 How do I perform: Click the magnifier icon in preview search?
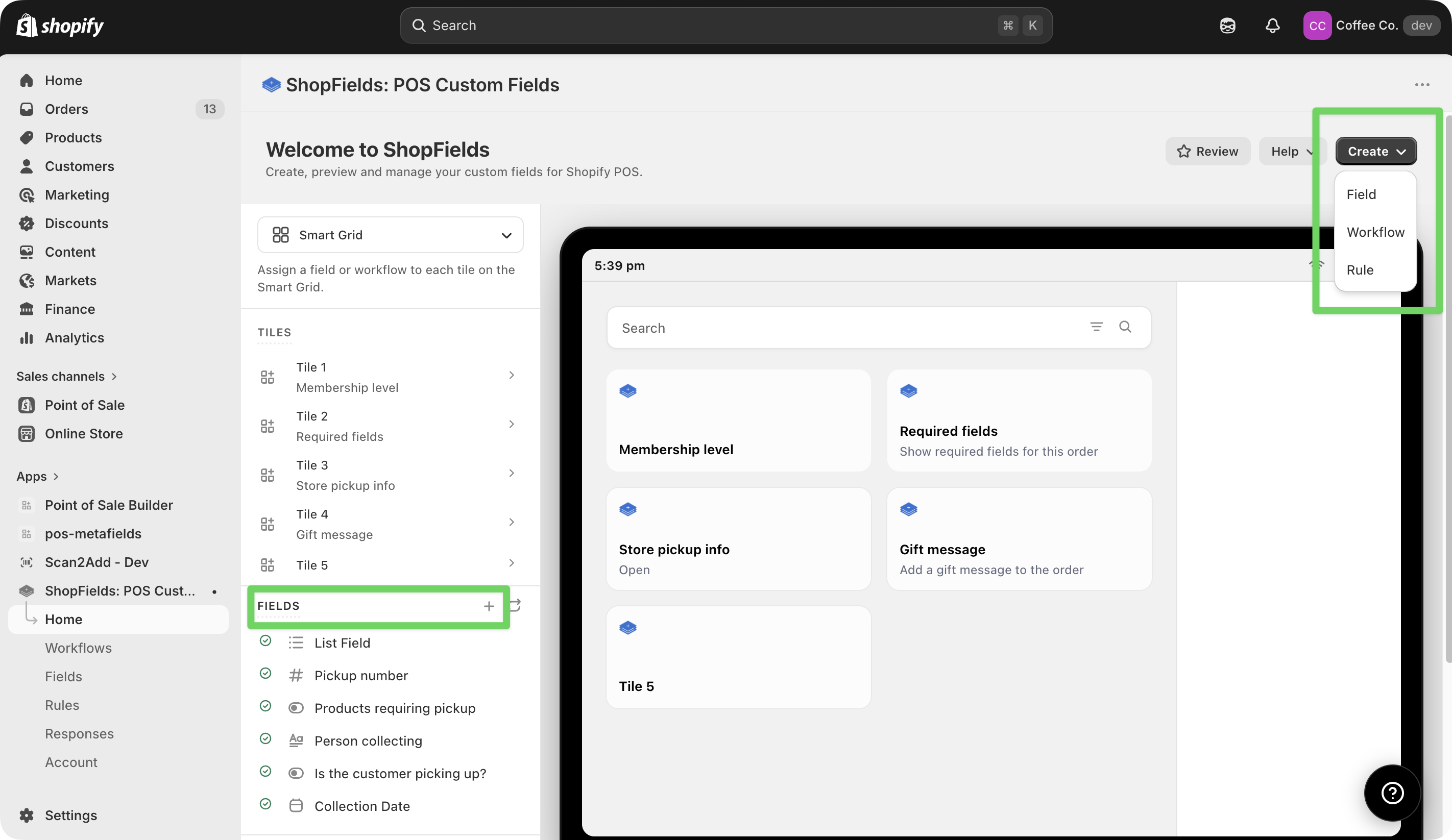[1125, 327]
